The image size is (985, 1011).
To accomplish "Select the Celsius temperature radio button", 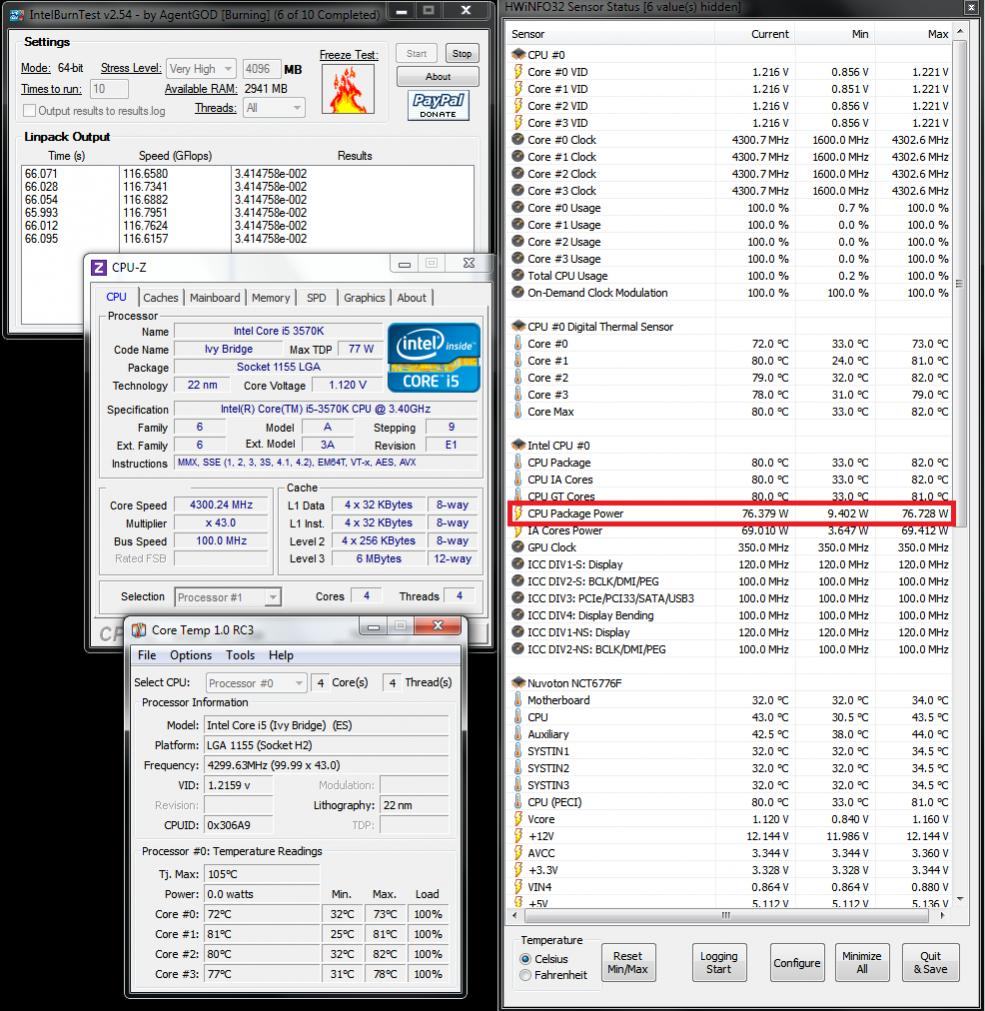I will [x=525, y=959].
